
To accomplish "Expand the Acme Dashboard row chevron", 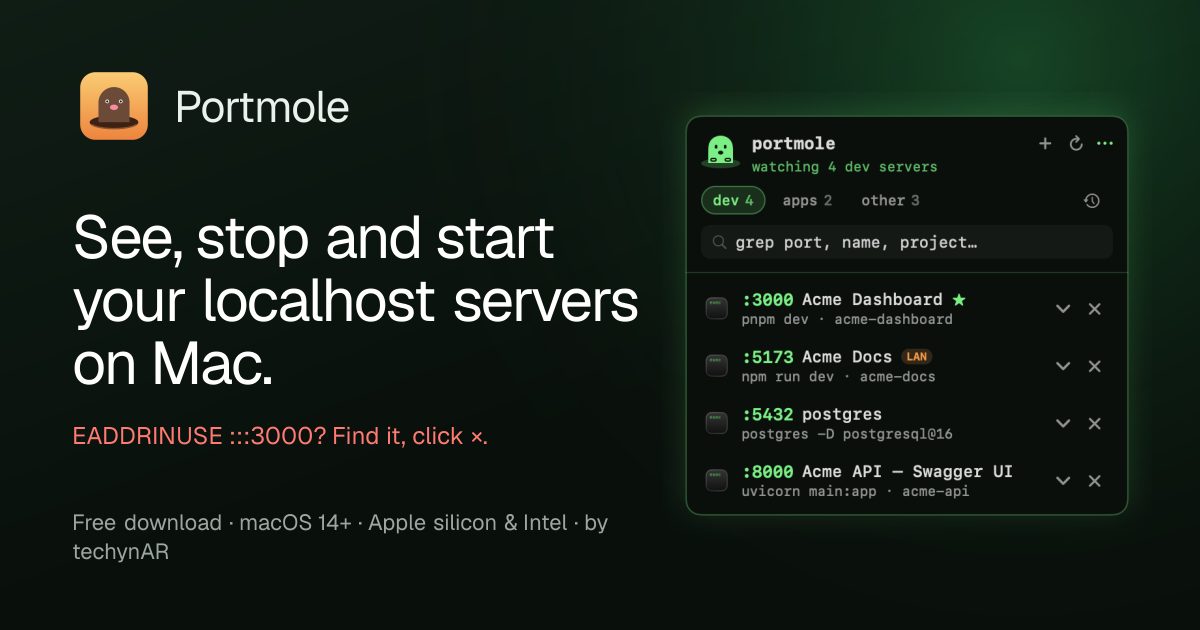I will (x=1063, y=309).
